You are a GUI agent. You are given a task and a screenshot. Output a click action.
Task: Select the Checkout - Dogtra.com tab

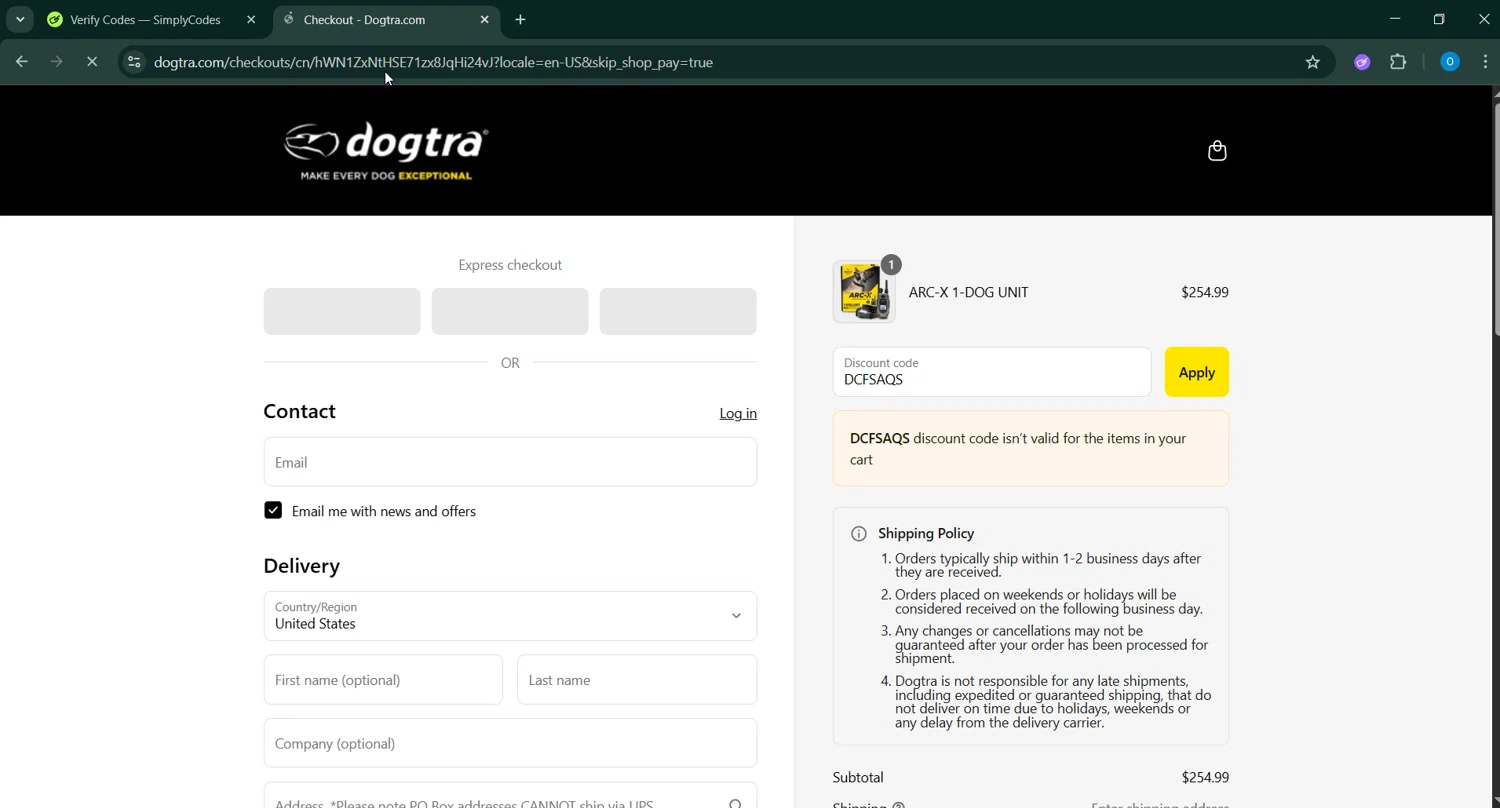tap(387, 19)
